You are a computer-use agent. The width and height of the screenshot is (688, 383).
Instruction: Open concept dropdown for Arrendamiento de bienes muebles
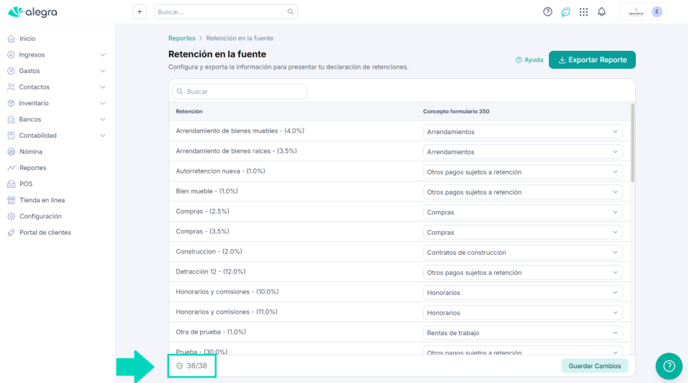point(523,132)
